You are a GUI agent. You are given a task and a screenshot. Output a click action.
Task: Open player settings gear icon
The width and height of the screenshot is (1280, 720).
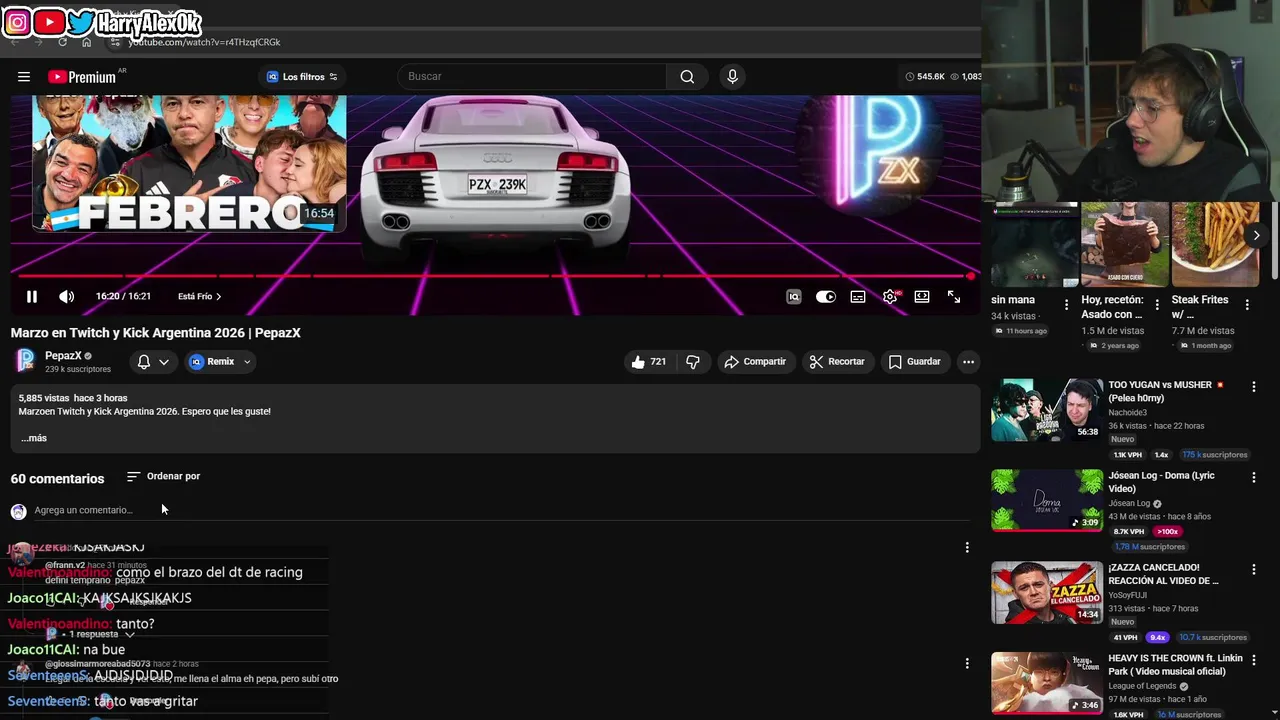pos(890,297)
